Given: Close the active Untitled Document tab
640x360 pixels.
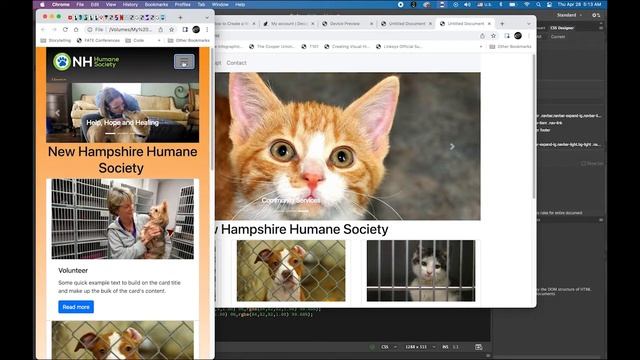Looking at the screenshot, I should click(x=489, y=24).
